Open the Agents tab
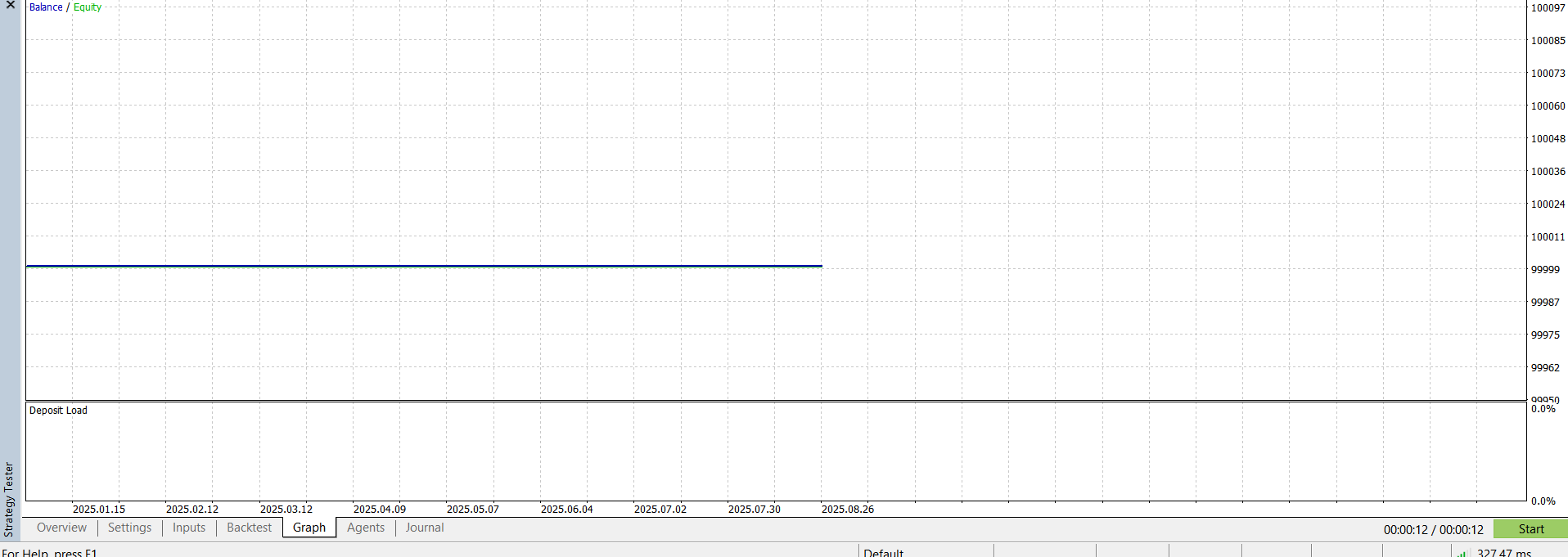1568x557 pixels. point(366,528)
